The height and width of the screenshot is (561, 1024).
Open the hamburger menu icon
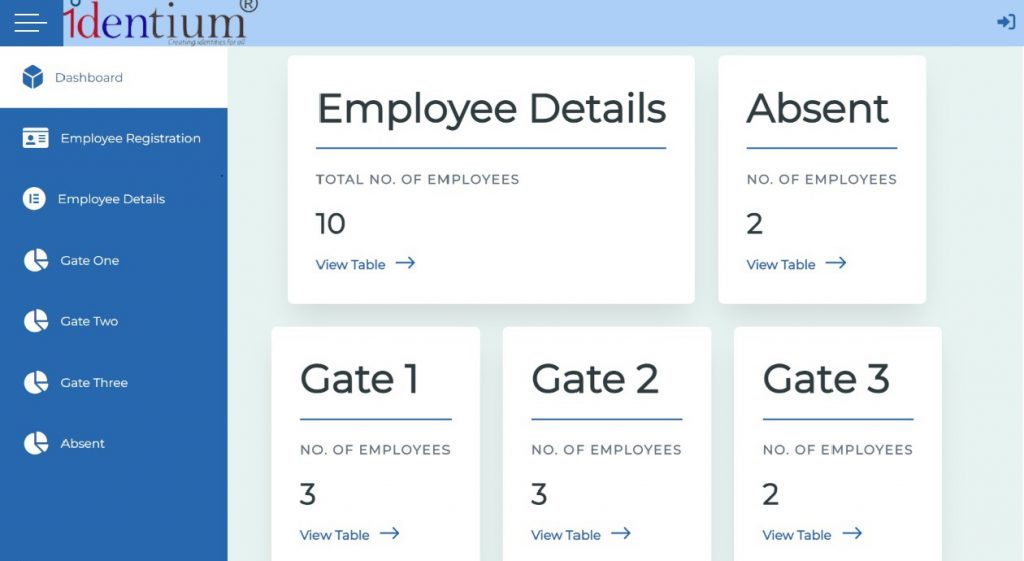[x=31, y=23]
